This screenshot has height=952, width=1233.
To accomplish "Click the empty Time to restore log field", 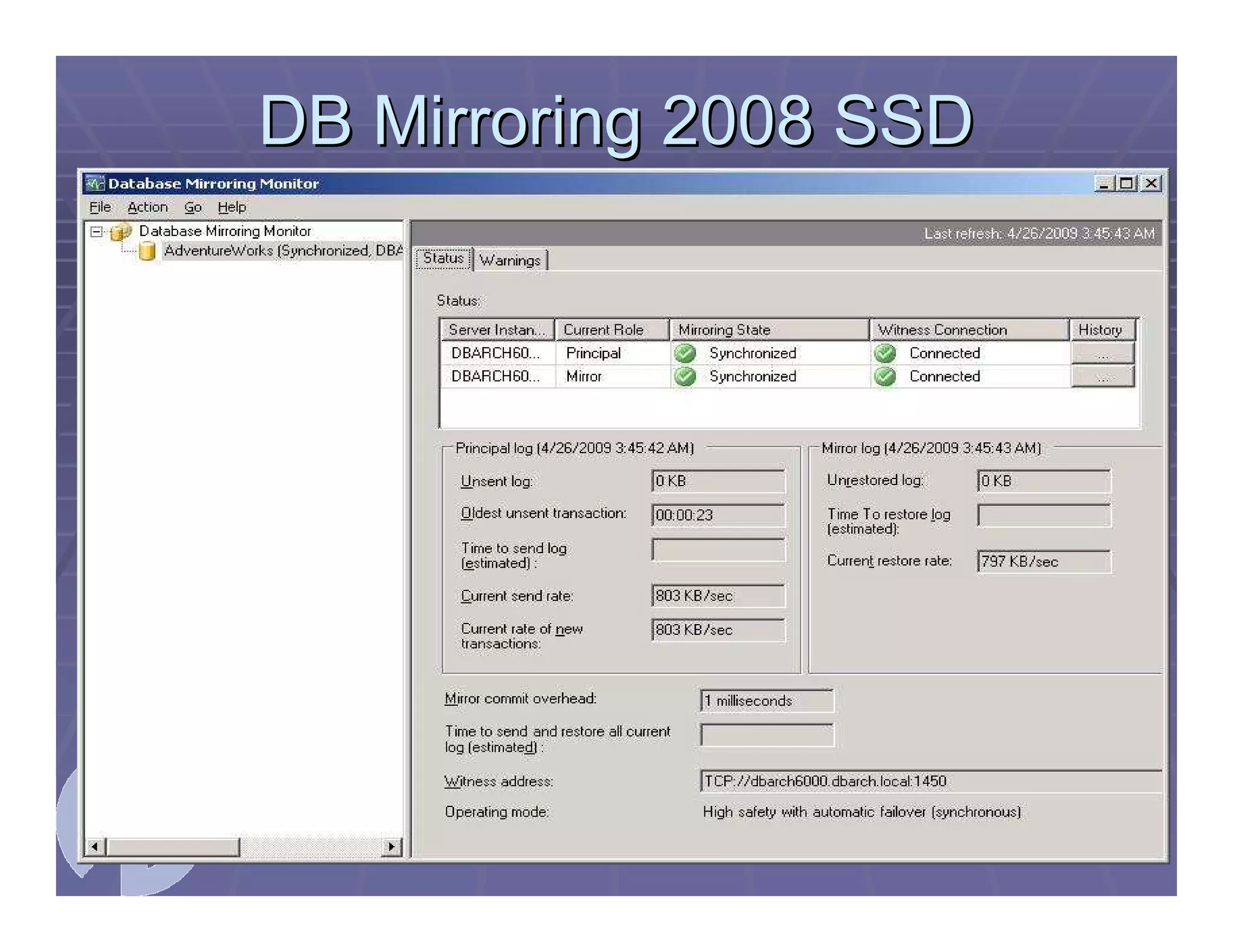I will (1044, 516).
